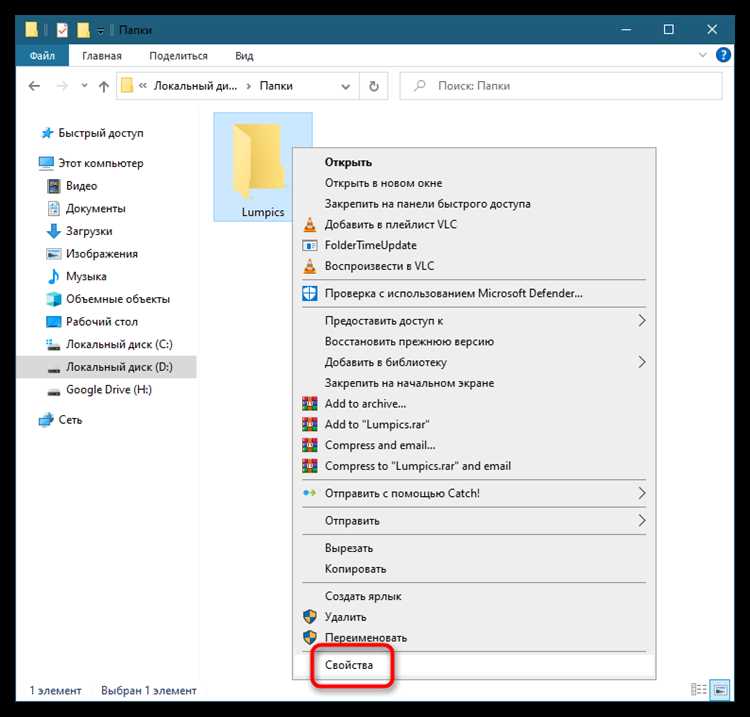Choose Add to "Lumpics.rar"
This screenshot has height=717, width=750.
(x=474, y=424)
